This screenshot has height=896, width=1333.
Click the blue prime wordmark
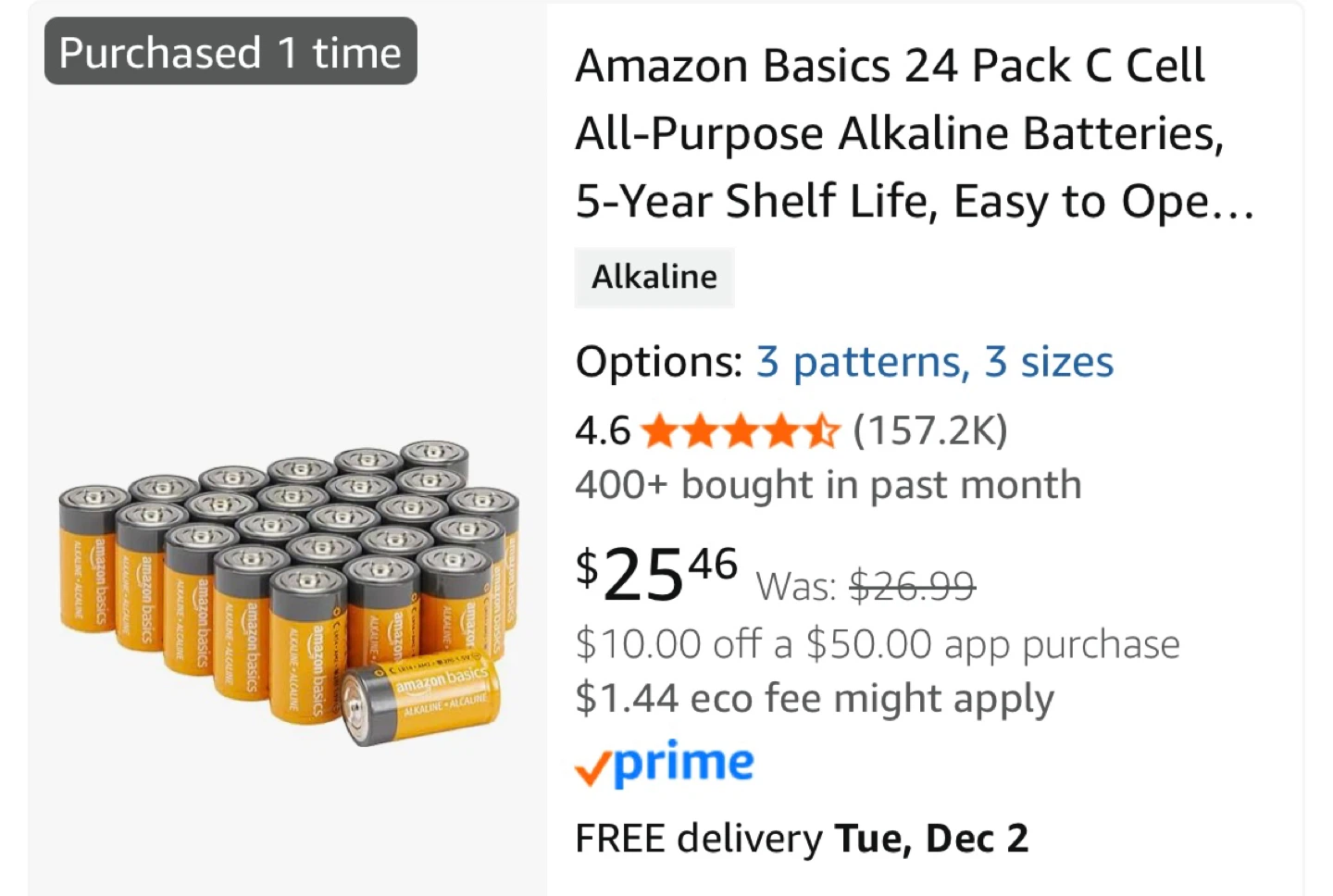(x=684, y=763)
